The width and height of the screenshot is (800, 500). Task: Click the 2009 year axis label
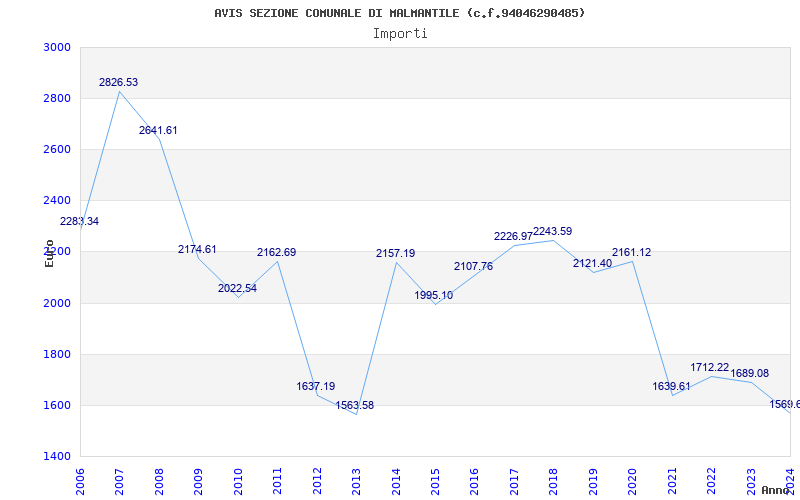199,482
